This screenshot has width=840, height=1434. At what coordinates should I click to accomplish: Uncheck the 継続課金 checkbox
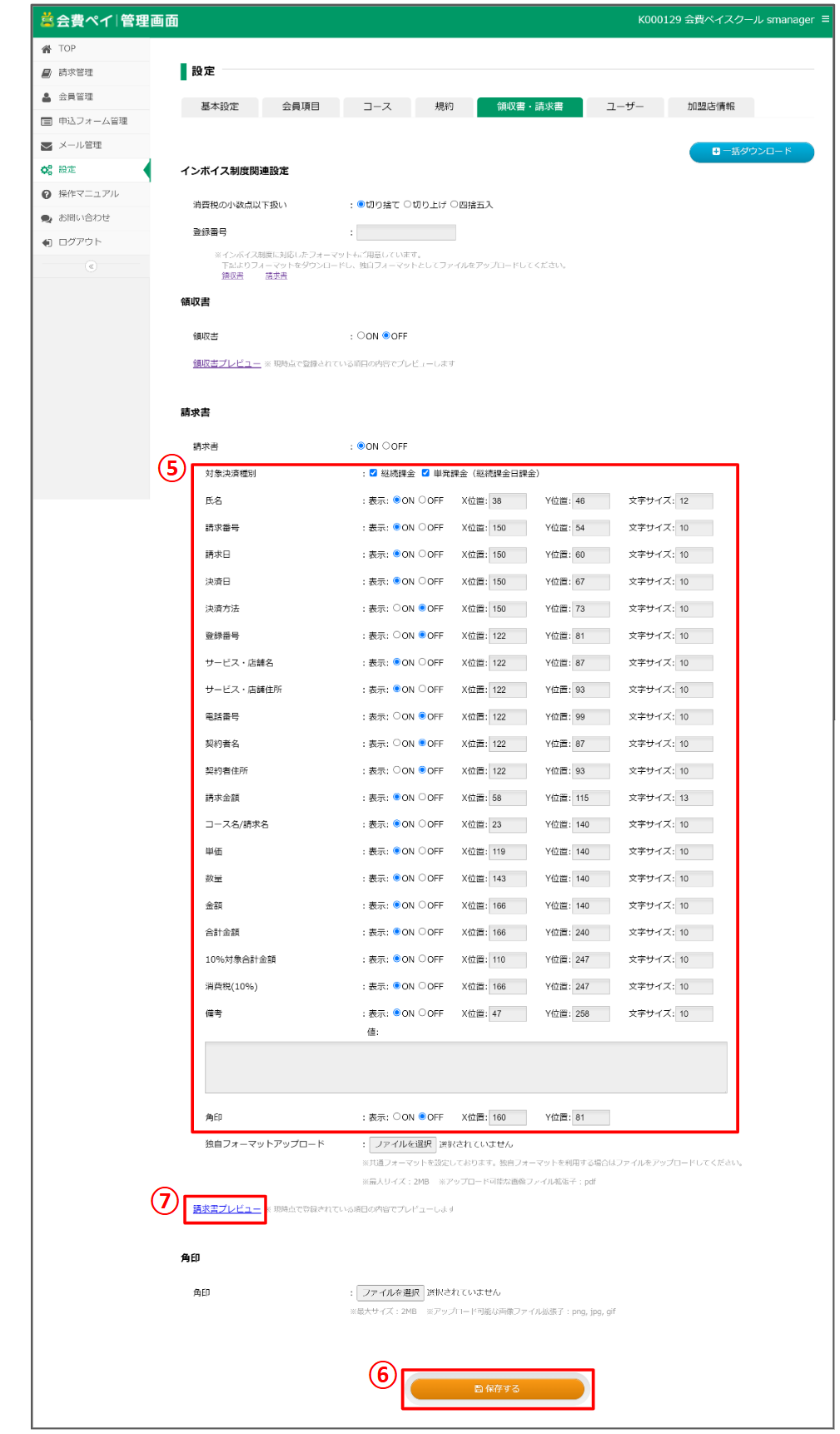(374, 473)
